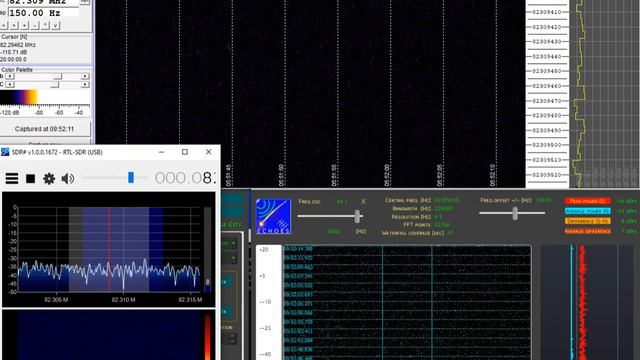Toggle the red Peak power legend
This screenshot has height=360, width=640.
pyautogui.click(x=588, y=201)
